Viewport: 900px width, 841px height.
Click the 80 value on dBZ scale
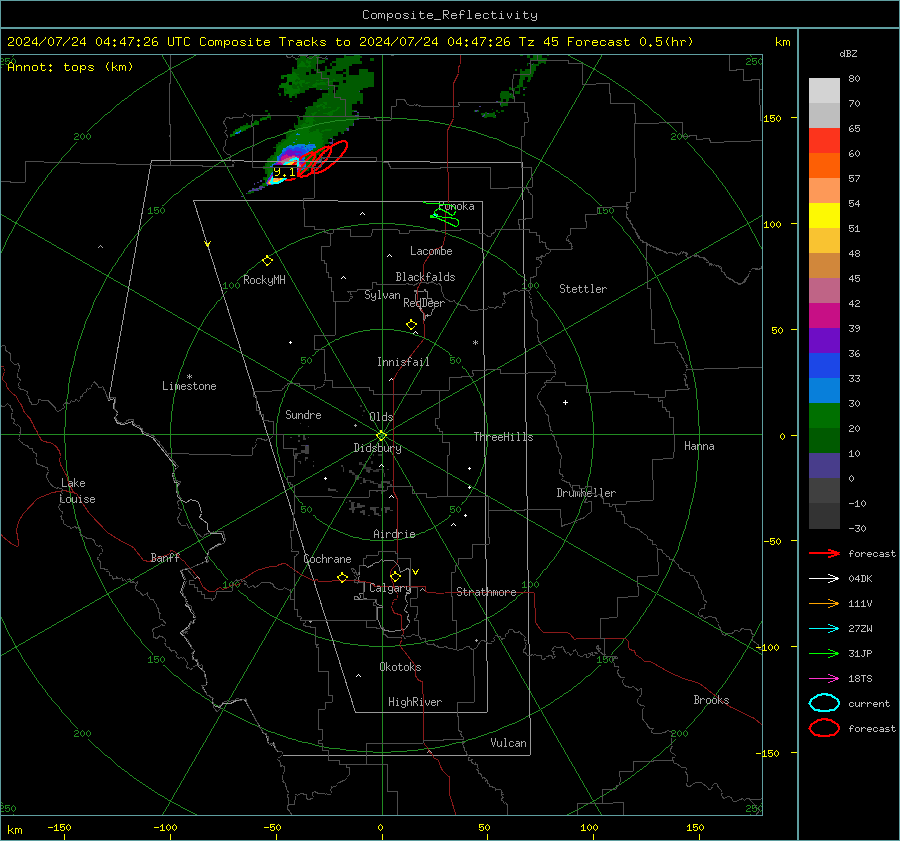point(854,79)
